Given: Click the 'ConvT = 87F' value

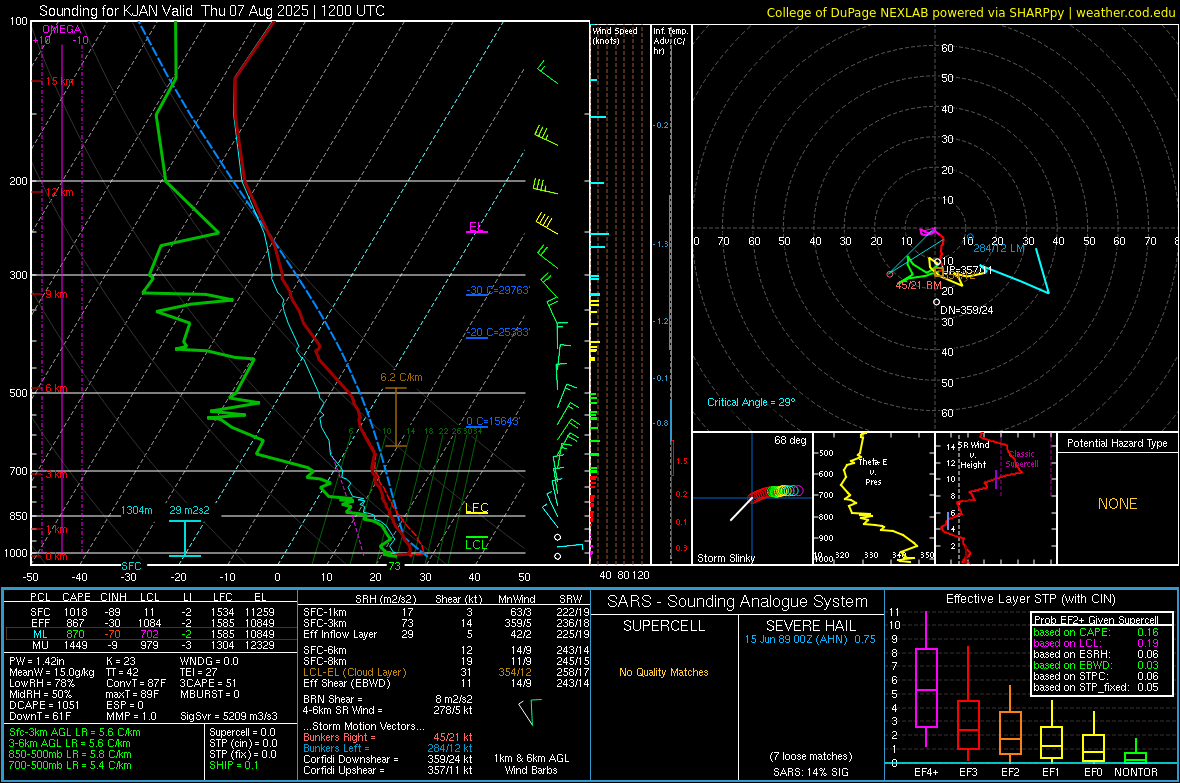Looking at the screenshot, I should tap(135, 683).
